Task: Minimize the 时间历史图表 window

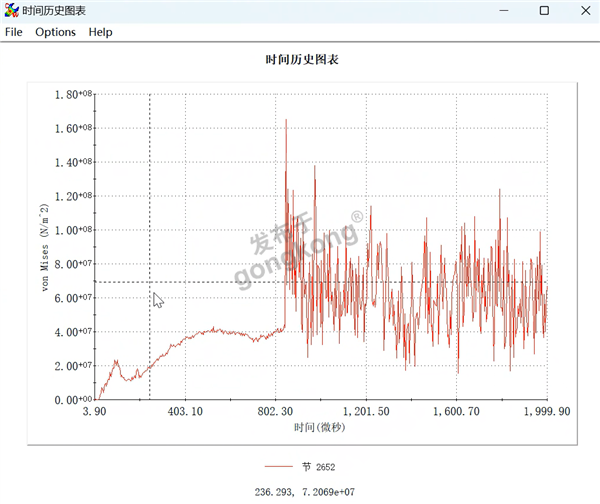Action: 504,10
